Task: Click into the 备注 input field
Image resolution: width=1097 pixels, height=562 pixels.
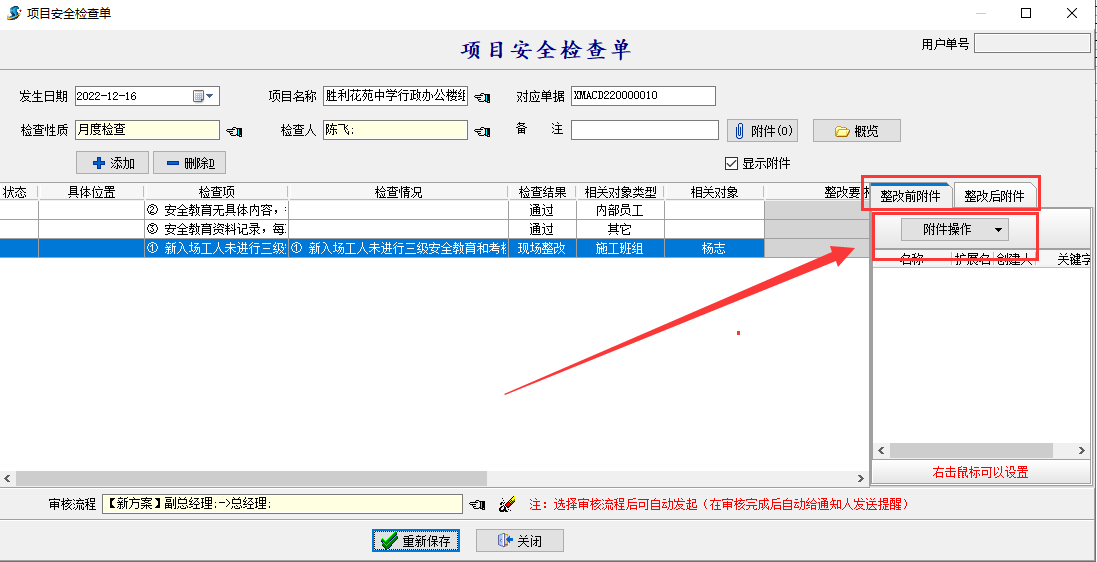Action: click(644, 130)
